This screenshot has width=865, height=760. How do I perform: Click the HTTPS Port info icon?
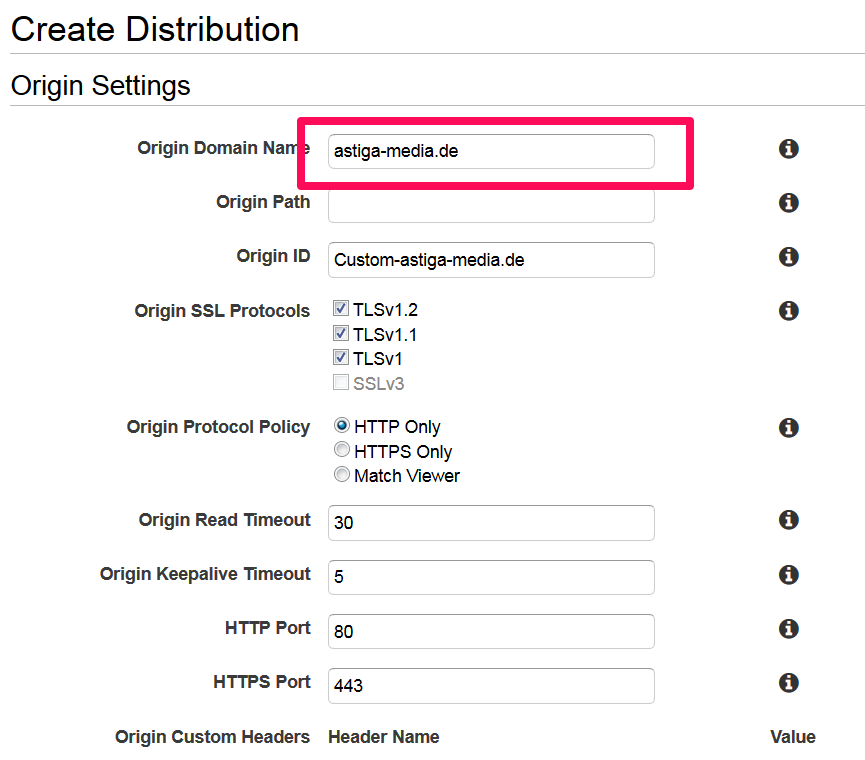point(788,683)
